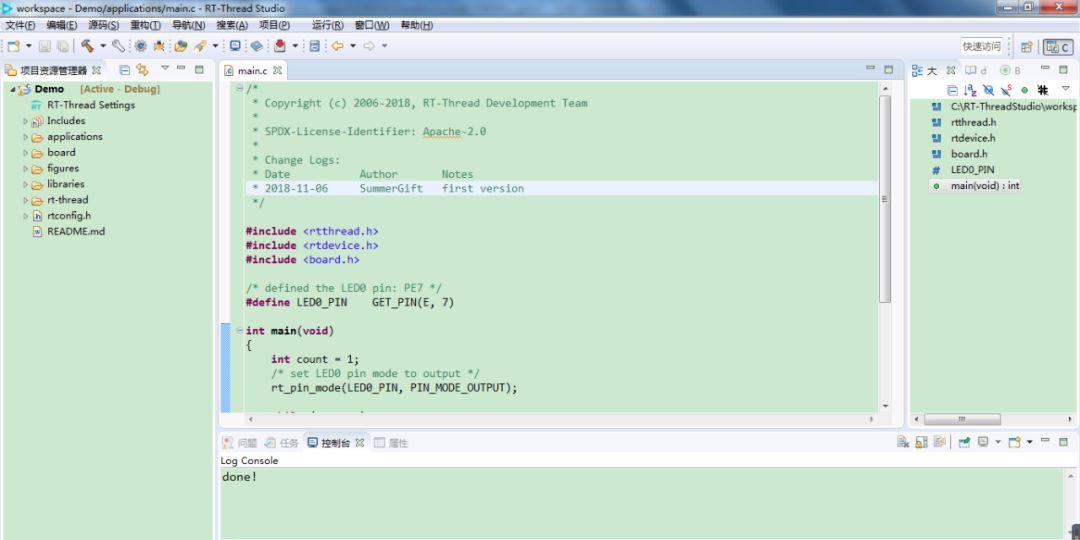Select the C perspective button
The width and height of the screenshot is (1080, 540).
coord(1058,47)
